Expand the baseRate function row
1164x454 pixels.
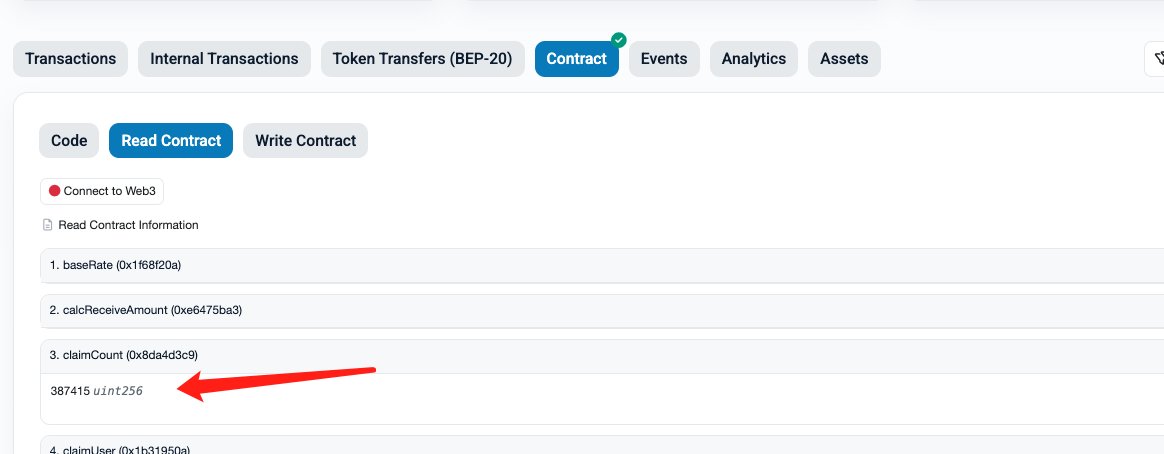[602, 265]
